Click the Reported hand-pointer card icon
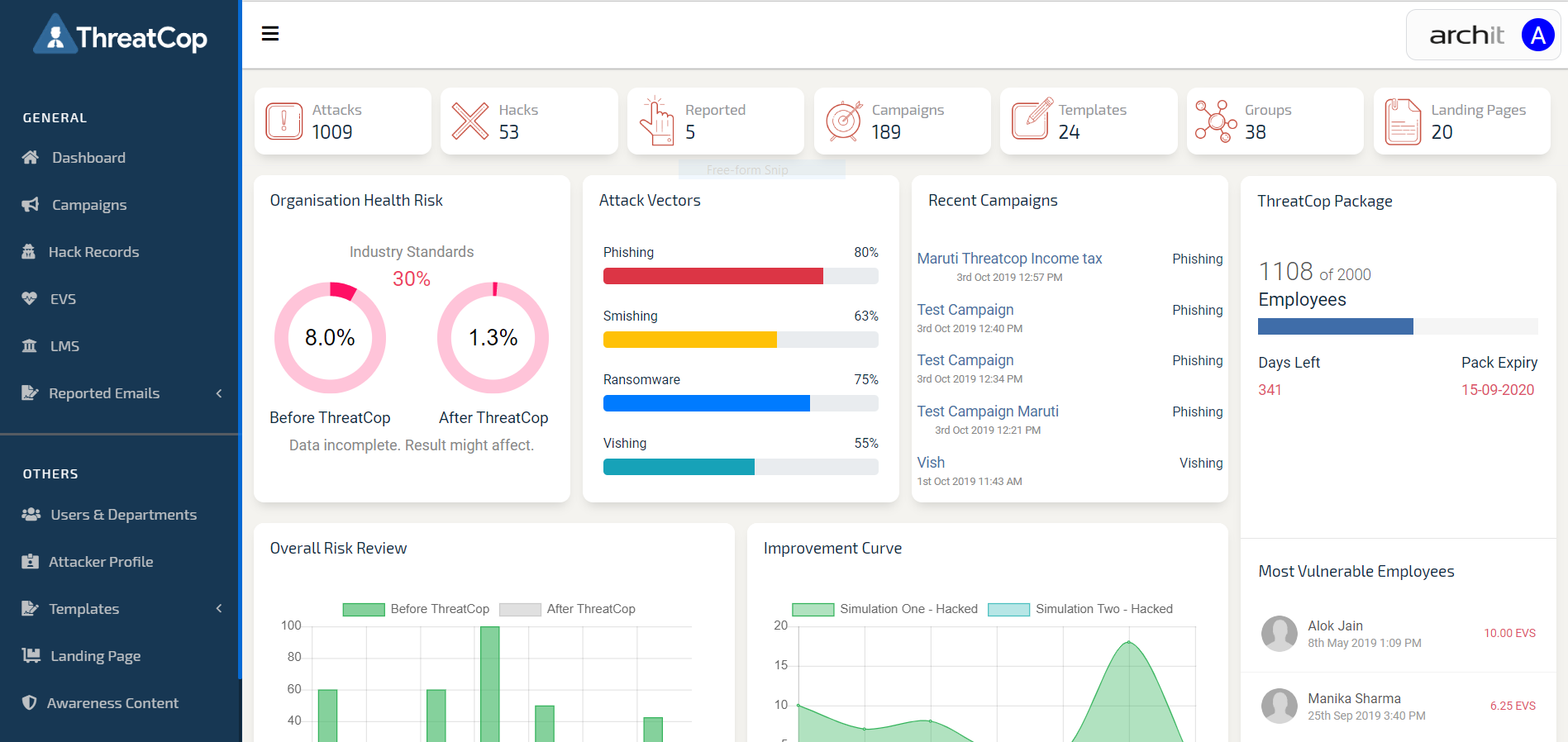Viewport: 1568px width, 742px height. point(657,121)
